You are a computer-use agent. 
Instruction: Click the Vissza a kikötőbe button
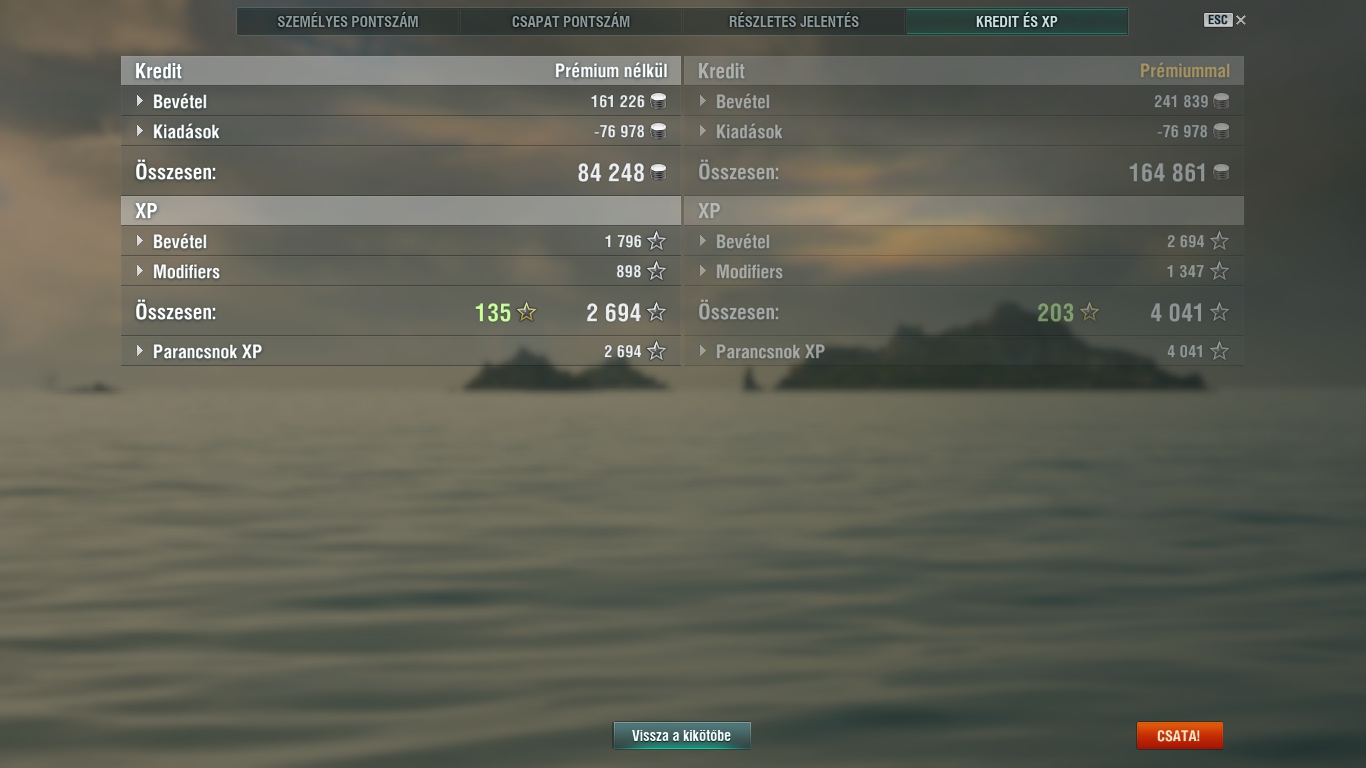681,735
